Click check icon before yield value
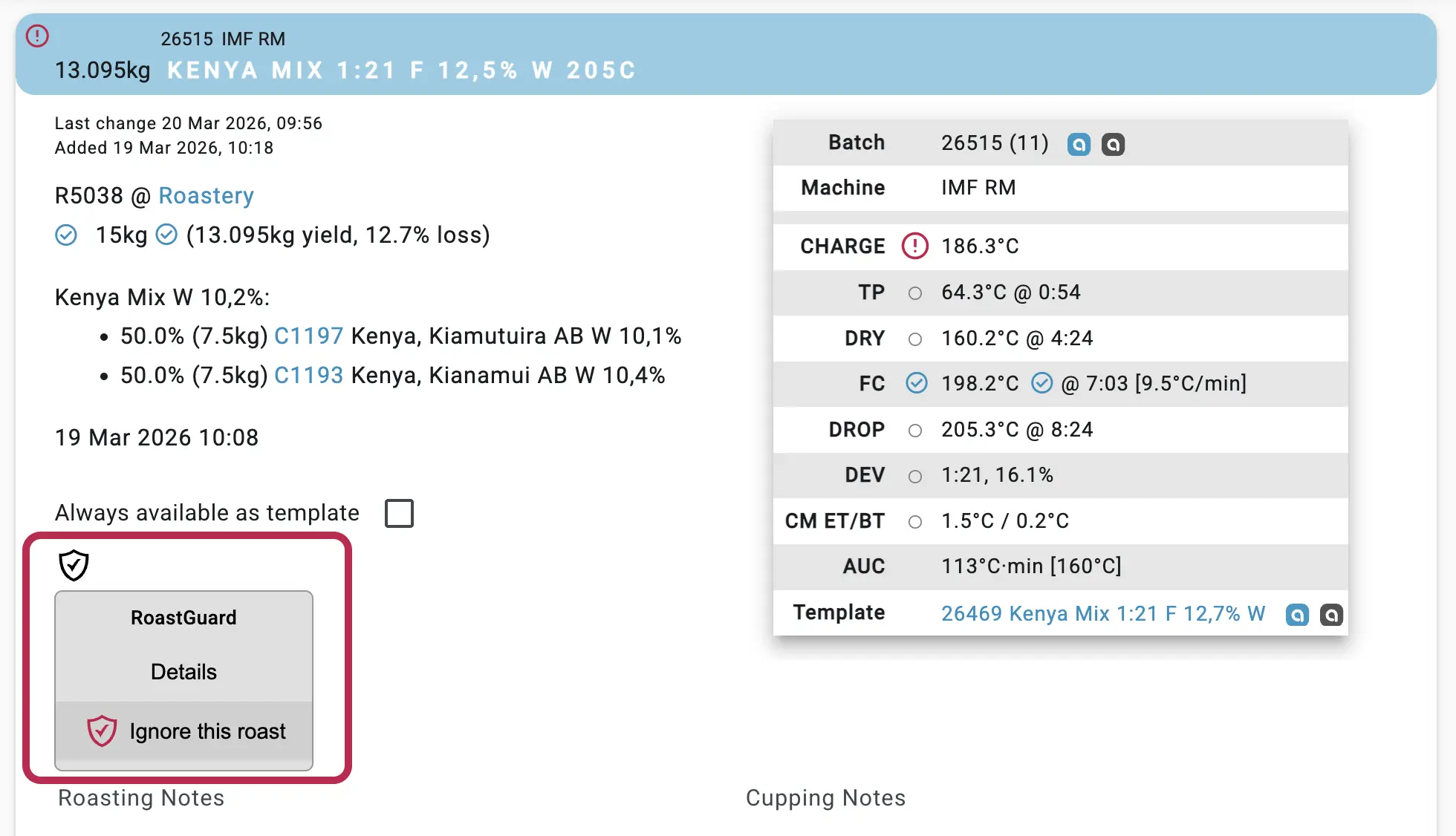The height and width of the screenshot is (836, 1456). click(x=166, y=235)
